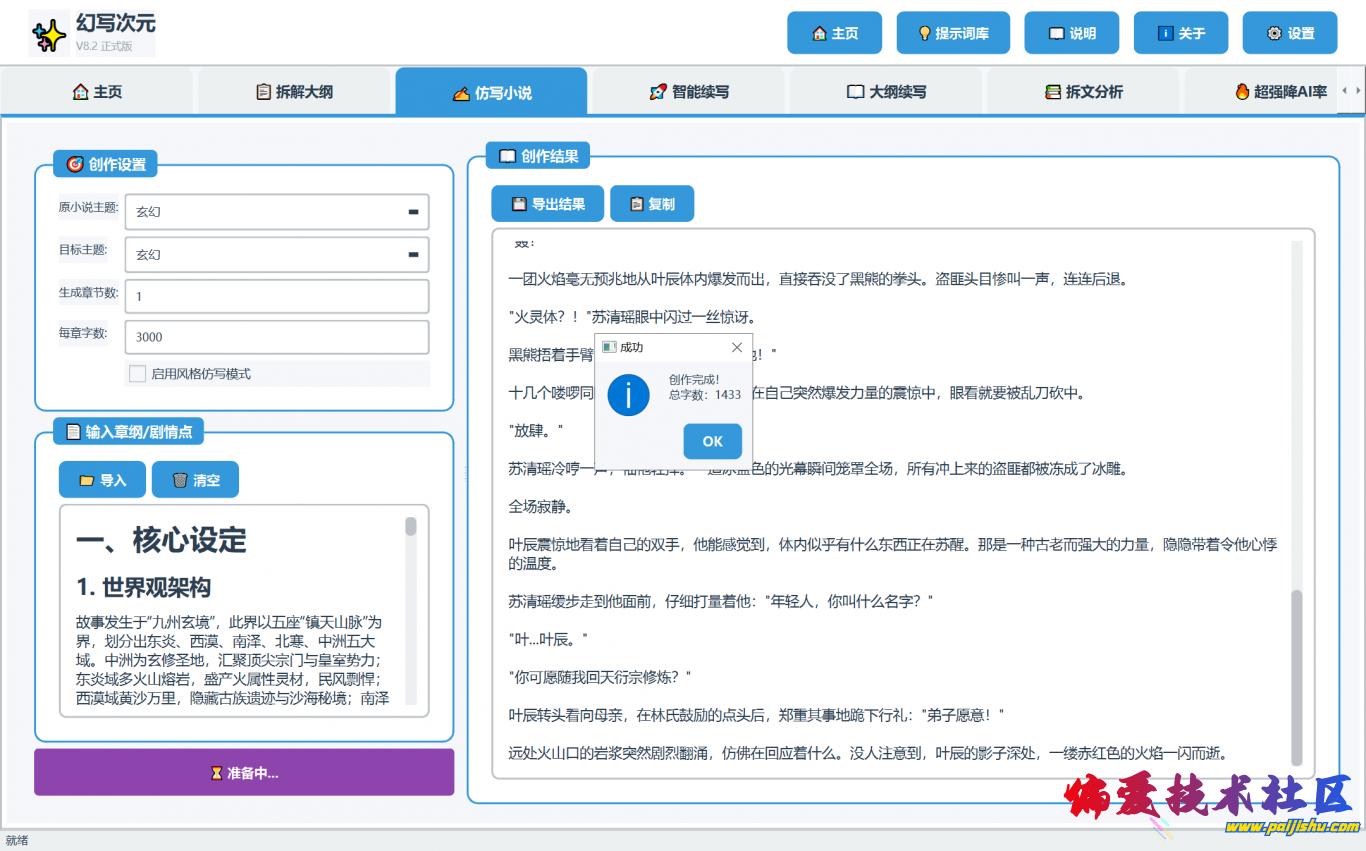Switch to the 智能续写 tab

[689, 92]
